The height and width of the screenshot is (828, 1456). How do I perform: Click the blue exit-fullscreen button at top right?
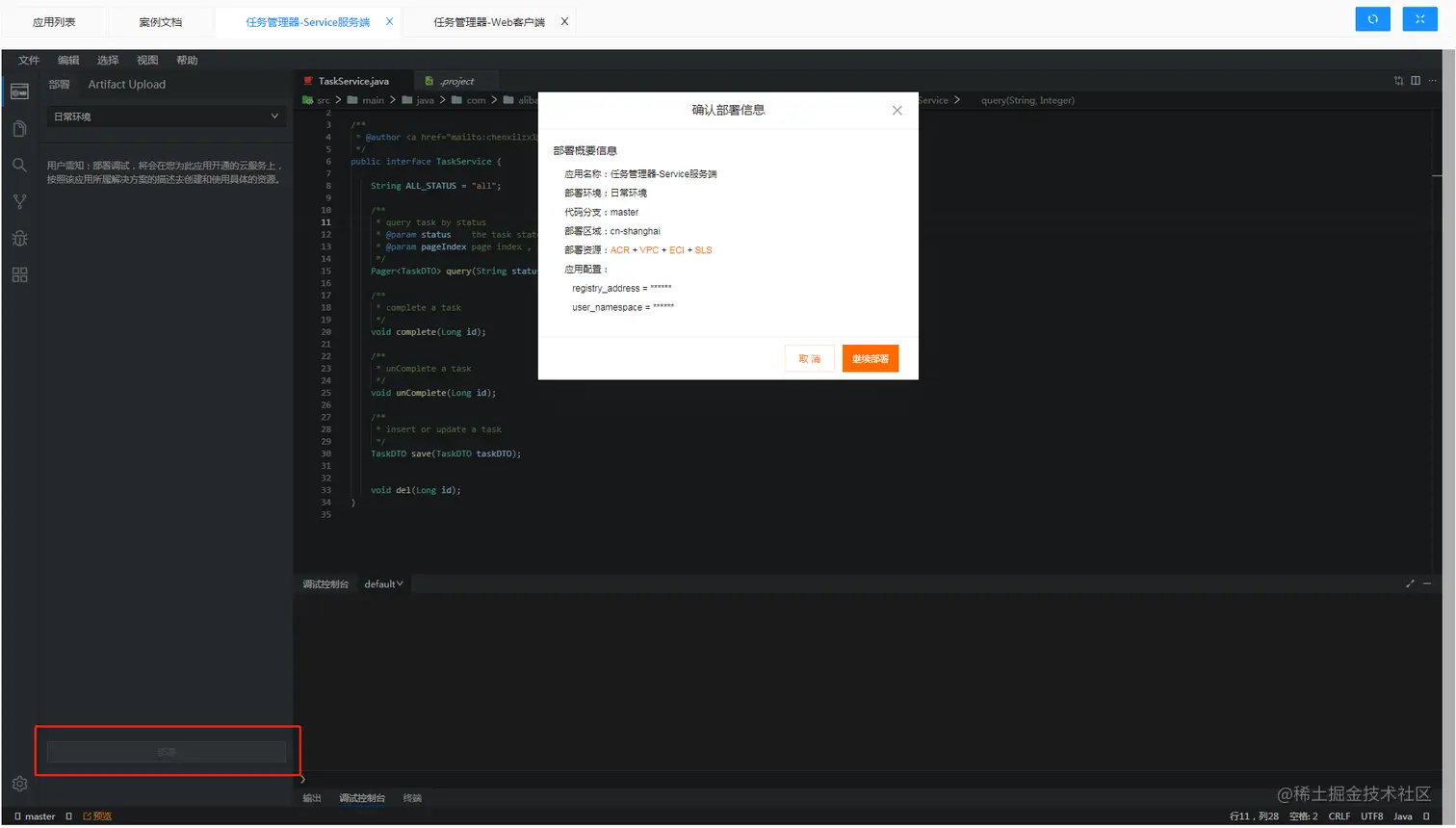(1420, 19)
